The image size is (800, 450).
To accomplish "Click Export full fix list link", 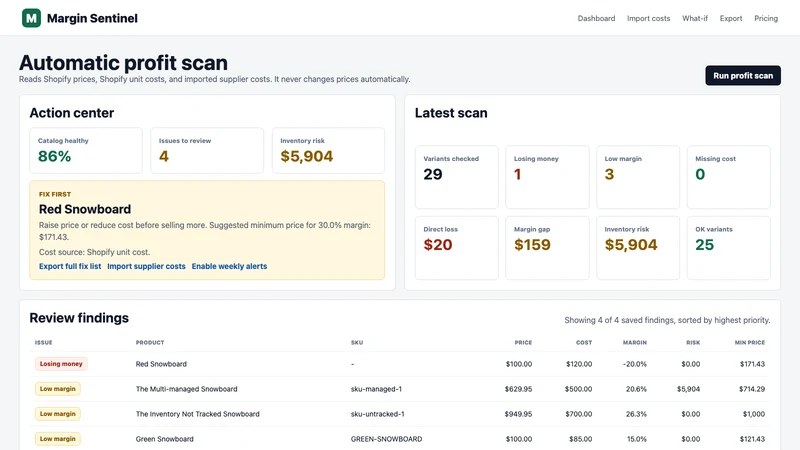I will coord(70,266).
